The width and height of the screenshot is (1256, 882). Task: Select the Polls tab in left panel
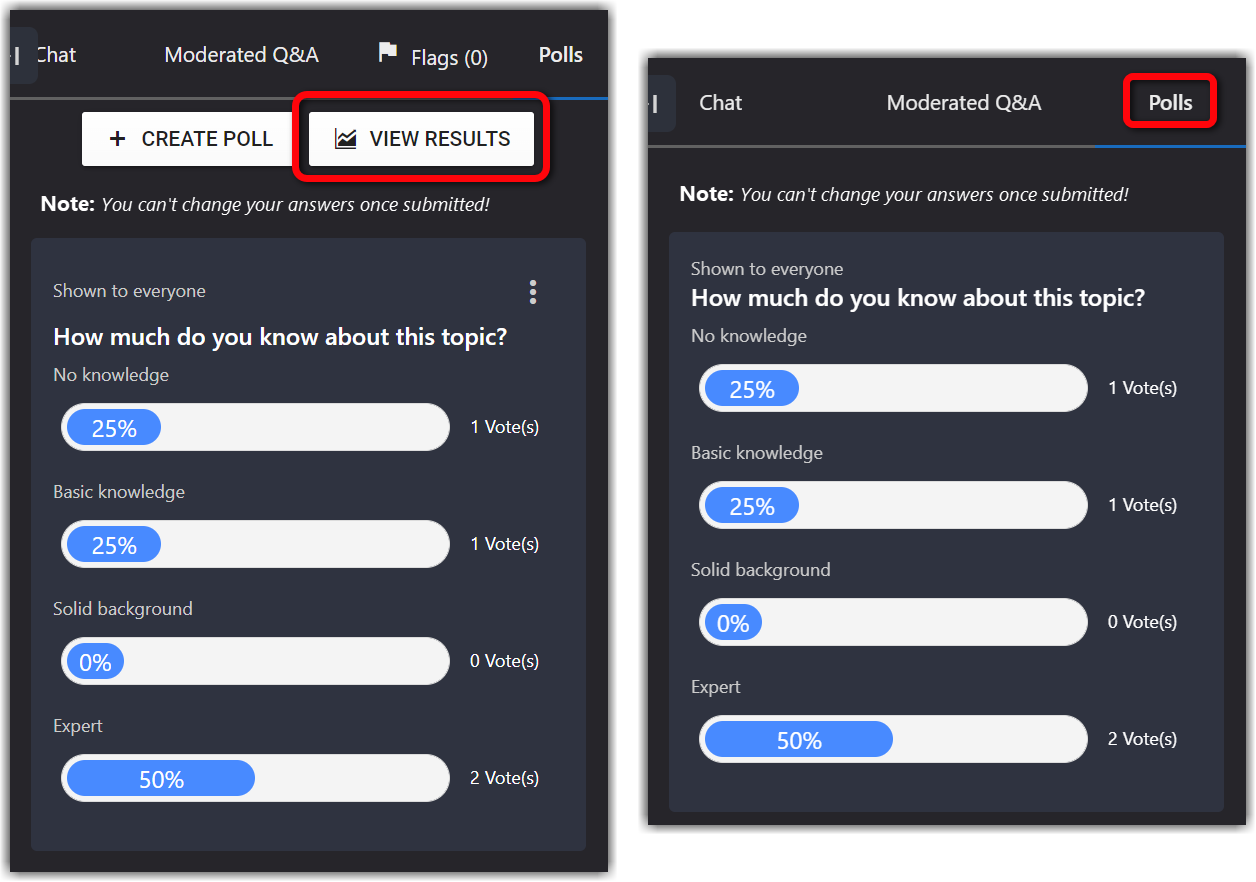(560, 55)
